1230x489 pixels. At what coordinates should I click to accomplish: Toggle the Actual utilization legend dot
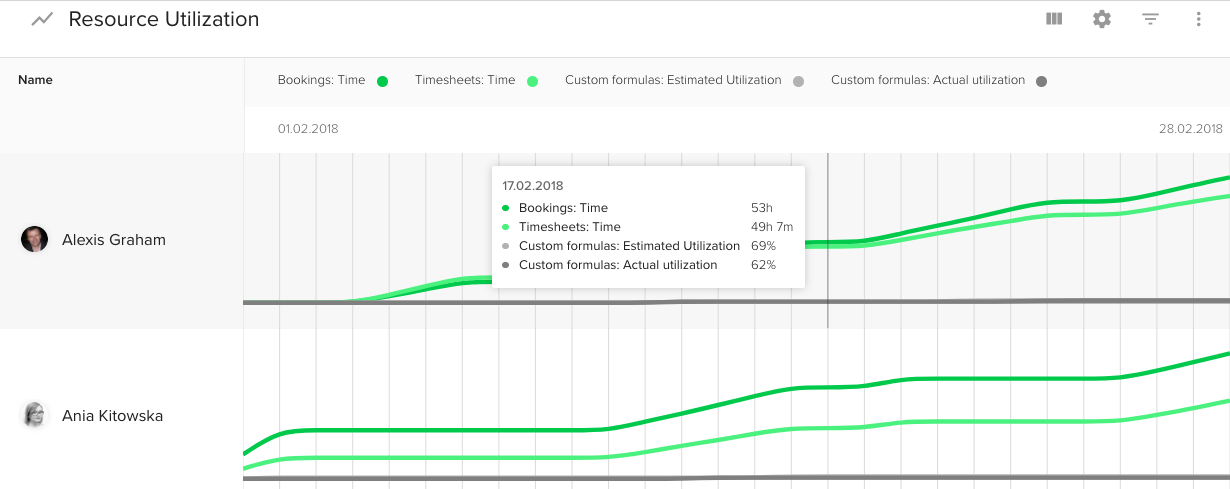point(1041,81)
